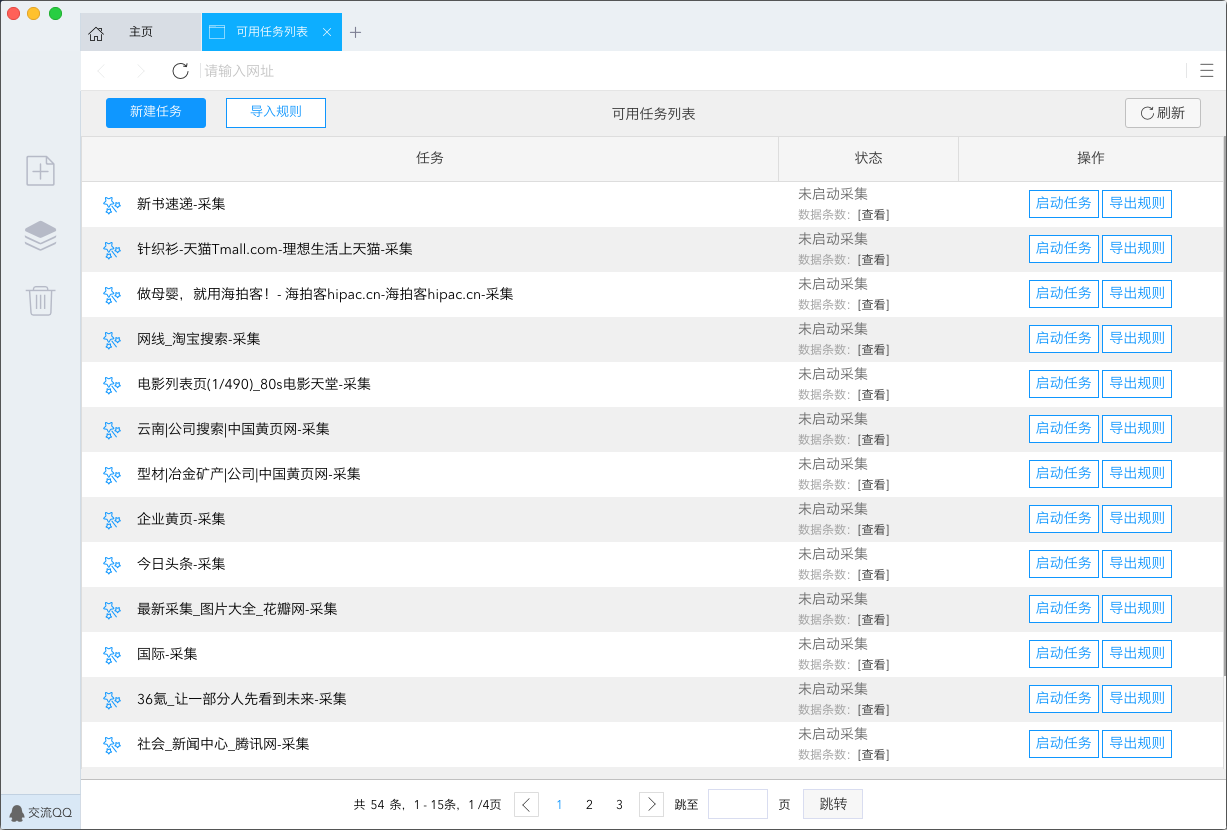The image size is (1227, 830).
Task: Click the 新建任务 button
Action: 156,113
